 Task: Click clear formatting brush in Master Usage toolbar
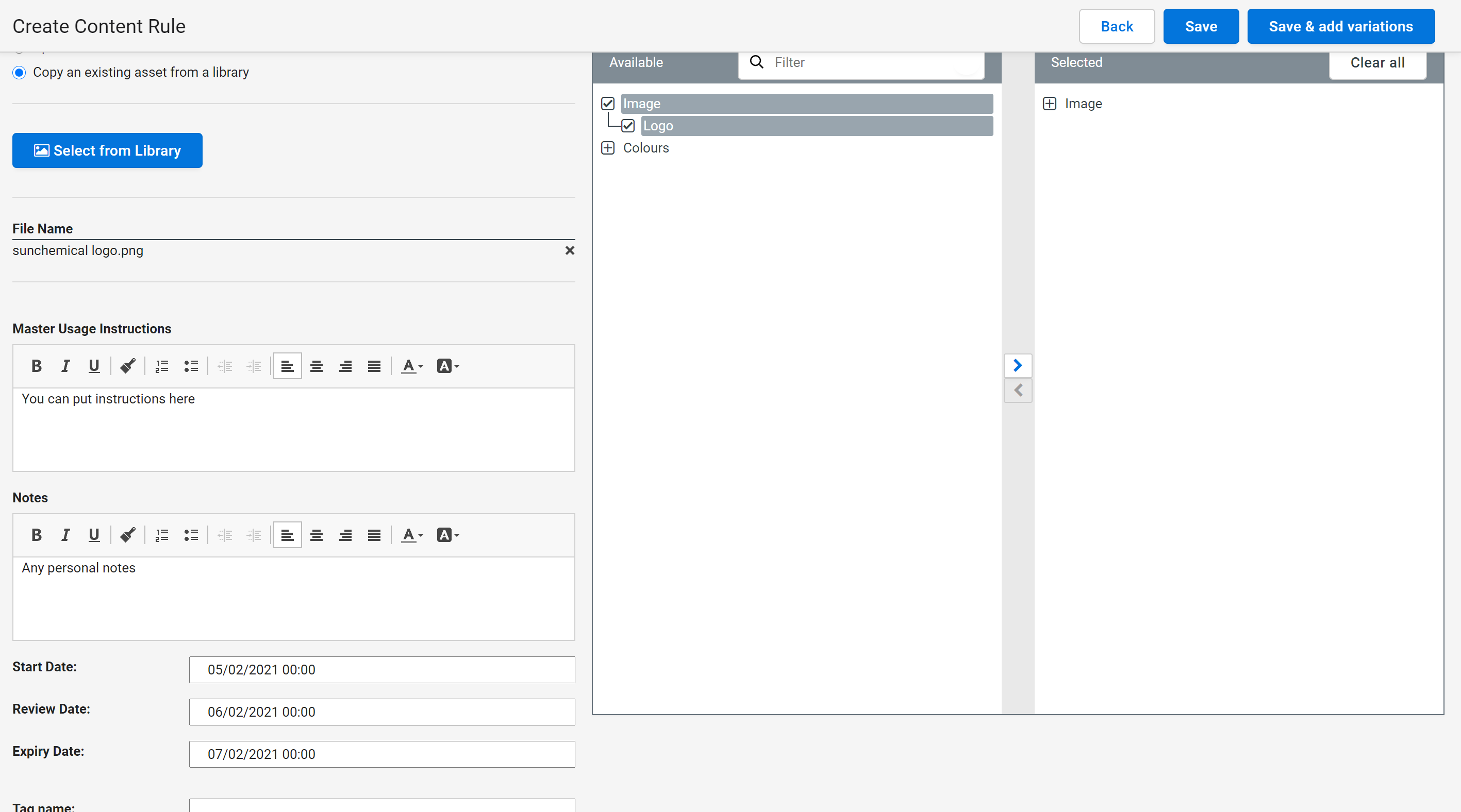pyautogui.click(x=128, y=366)
